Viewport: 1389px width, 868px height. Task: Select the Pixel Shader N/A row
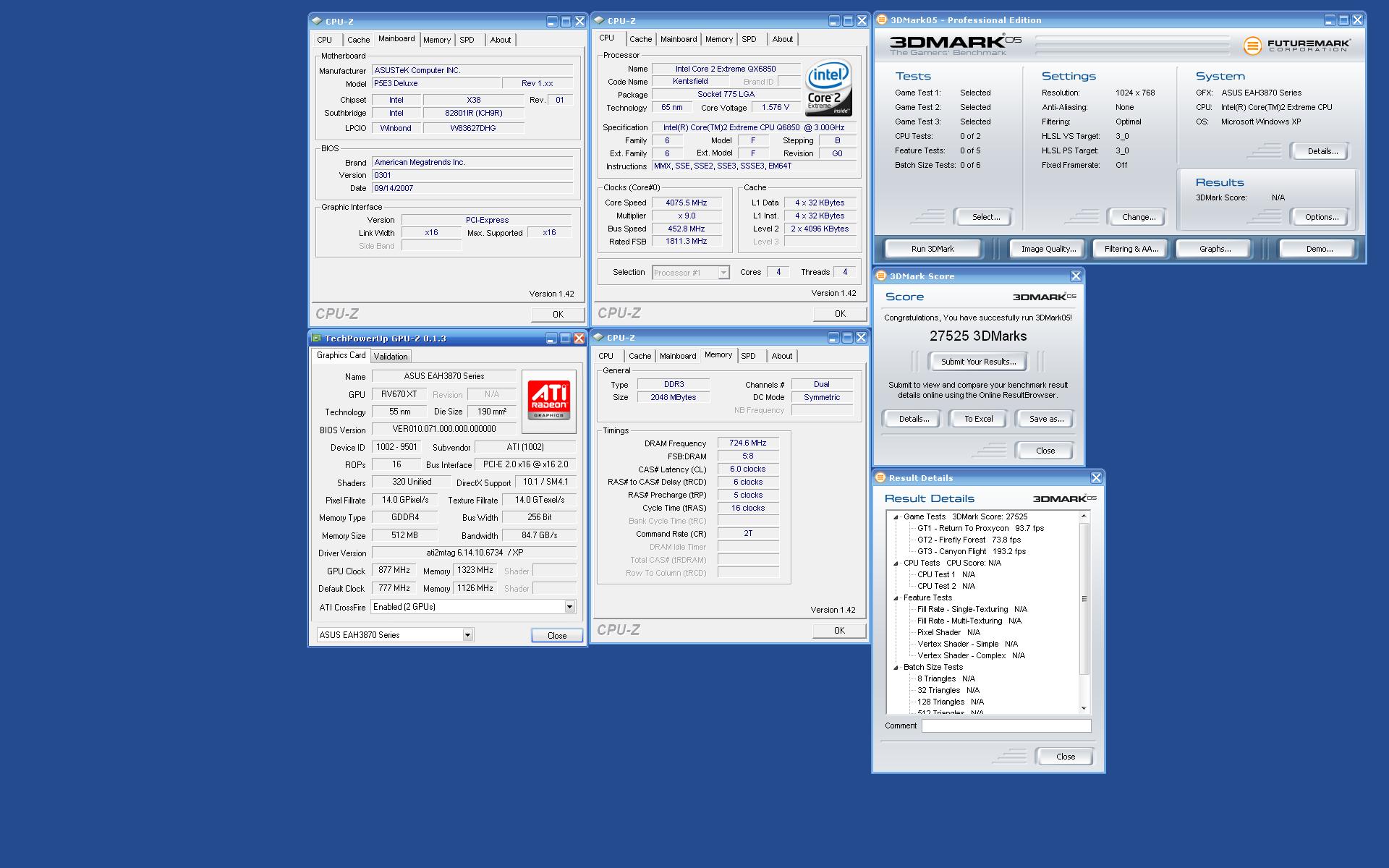(948, 632)
